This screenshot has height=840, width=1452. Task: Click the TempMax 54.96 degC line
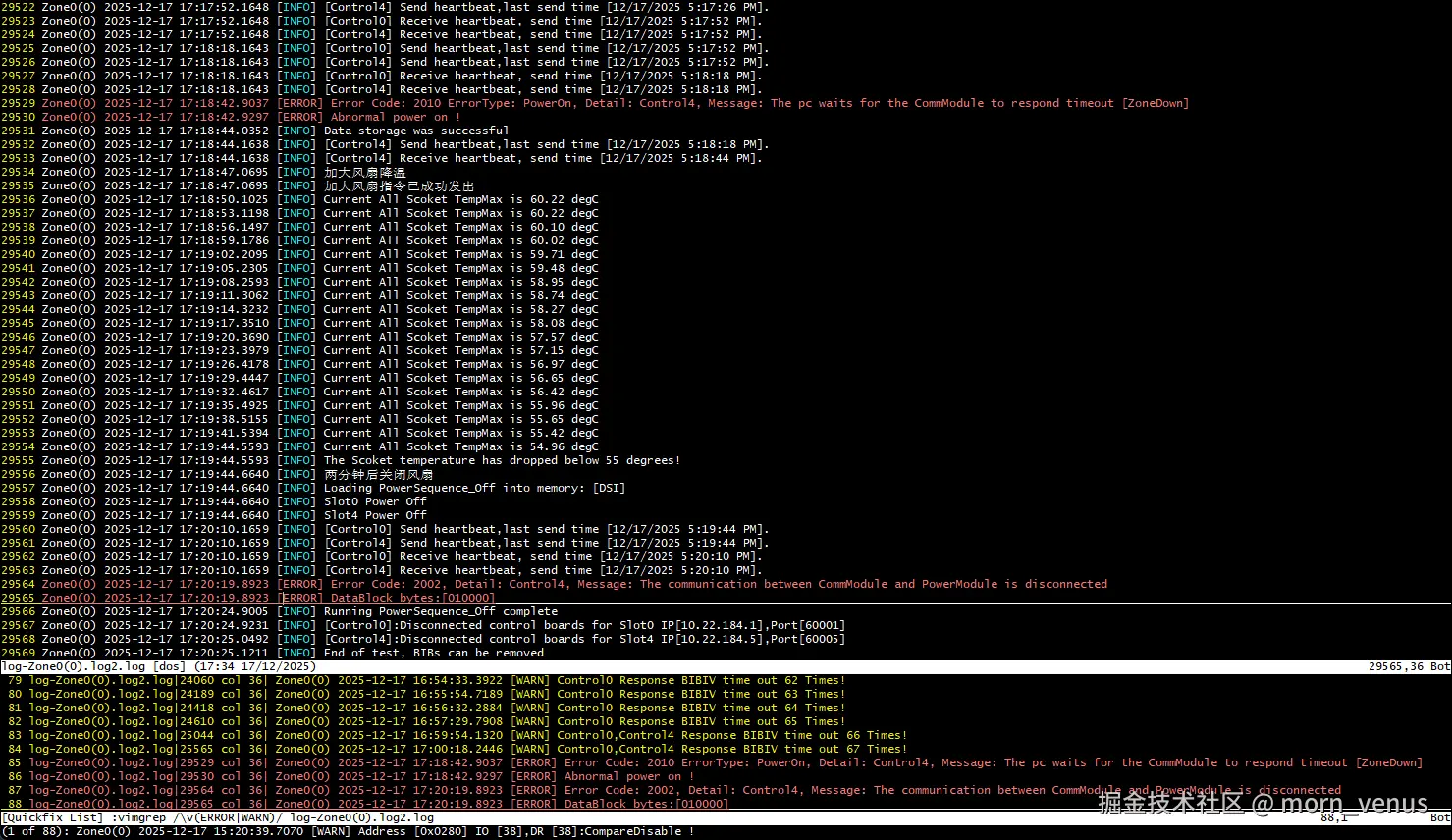[299, 446]
